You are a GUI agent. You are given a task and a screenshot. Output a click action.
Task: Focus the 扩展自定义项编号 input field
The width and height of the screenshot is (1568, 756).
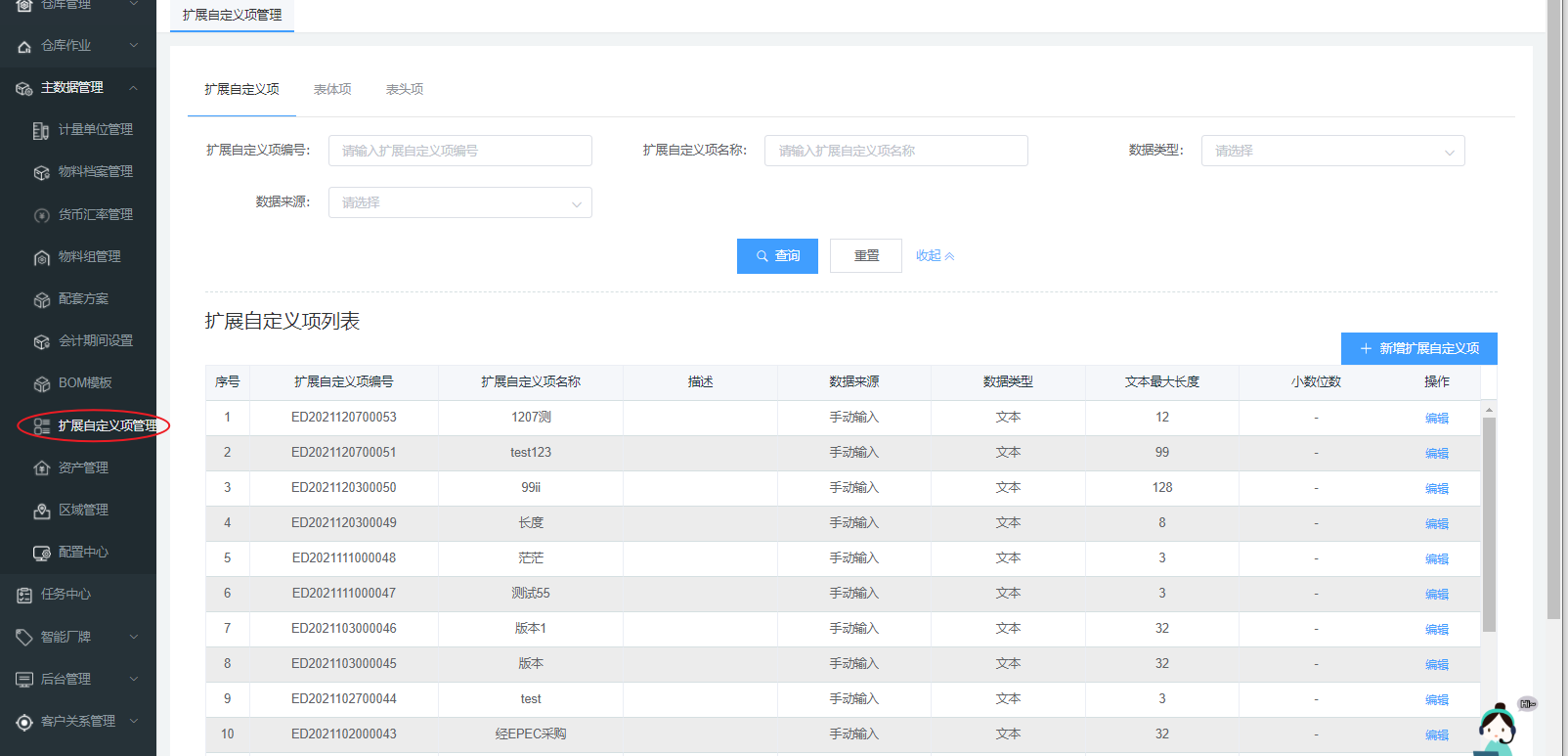[459, 151]
